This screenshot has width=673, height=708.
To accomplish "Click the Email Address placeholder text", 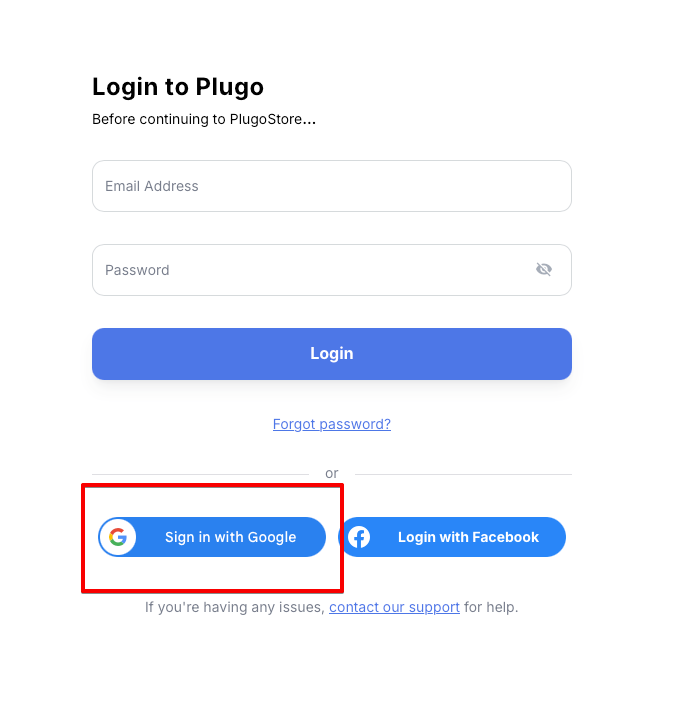I will (x=152, y=186).
